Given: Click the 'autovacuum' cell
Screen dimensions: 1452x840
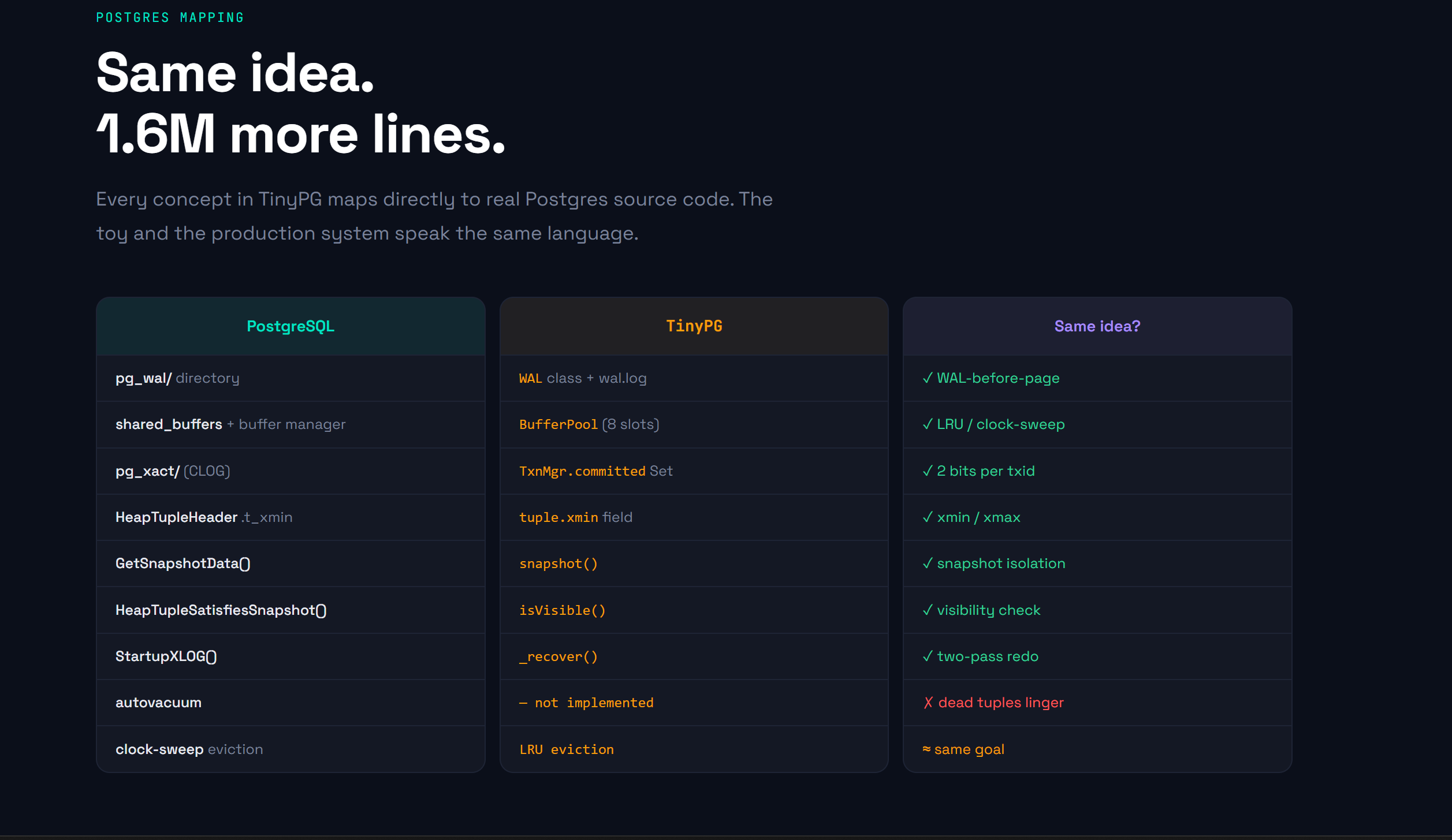Looking at the screenshot, I should (291, 703).
